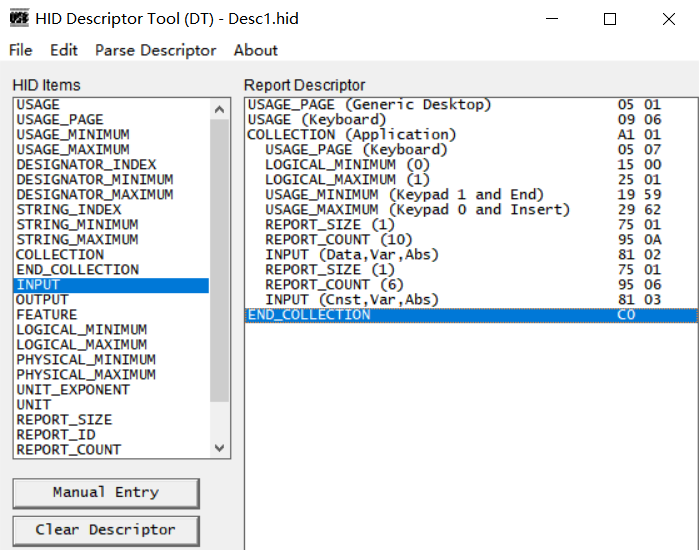Select REPORT_ID in HID Items list
The width and height of the screenshot is (699, 550).
pos(111,435)
